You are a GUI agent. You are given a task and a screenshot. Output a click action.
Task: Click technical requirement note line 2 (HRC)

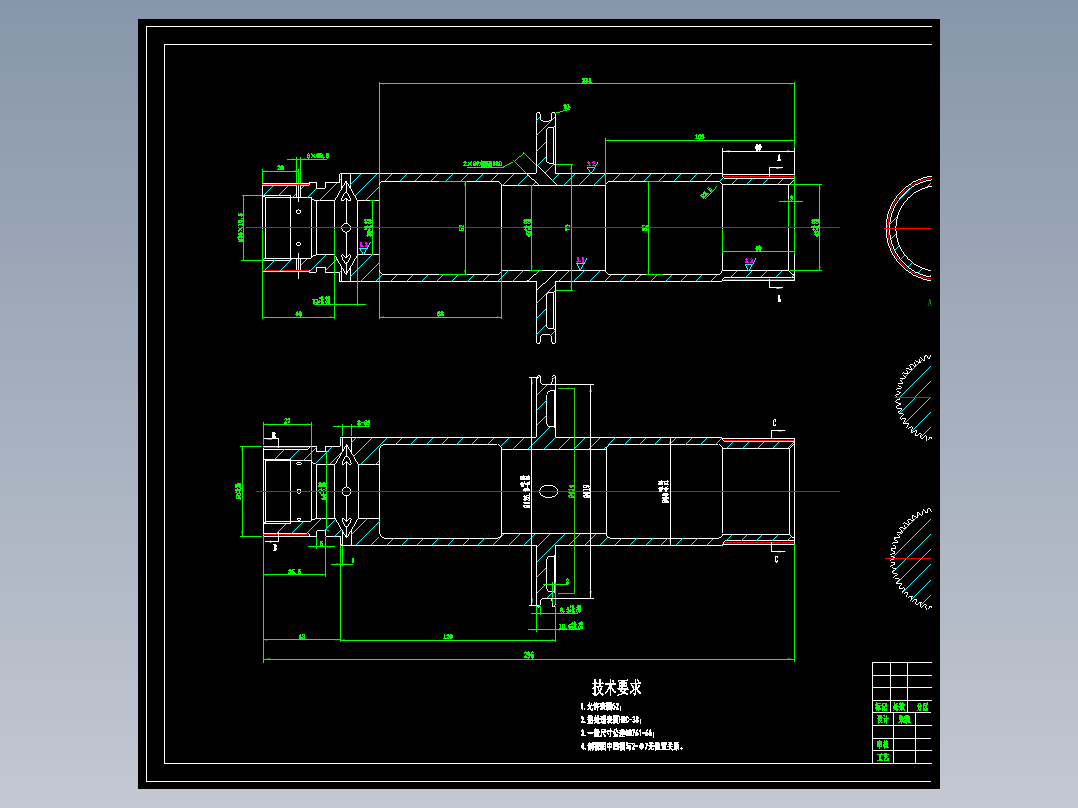[x=611, y=720]
